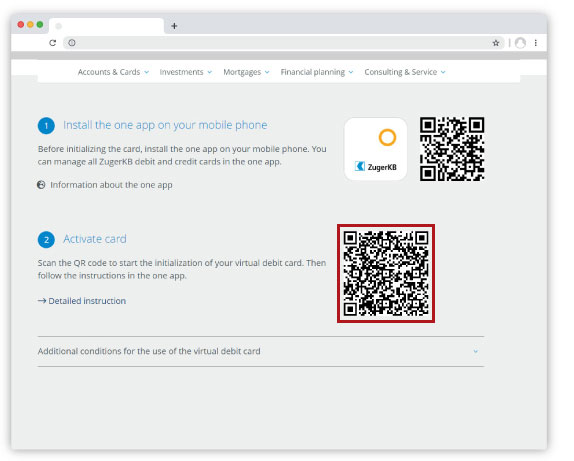Minimize the window with yellow button
The width and height of the screenshot is (574, 461).
click(30, 25)
